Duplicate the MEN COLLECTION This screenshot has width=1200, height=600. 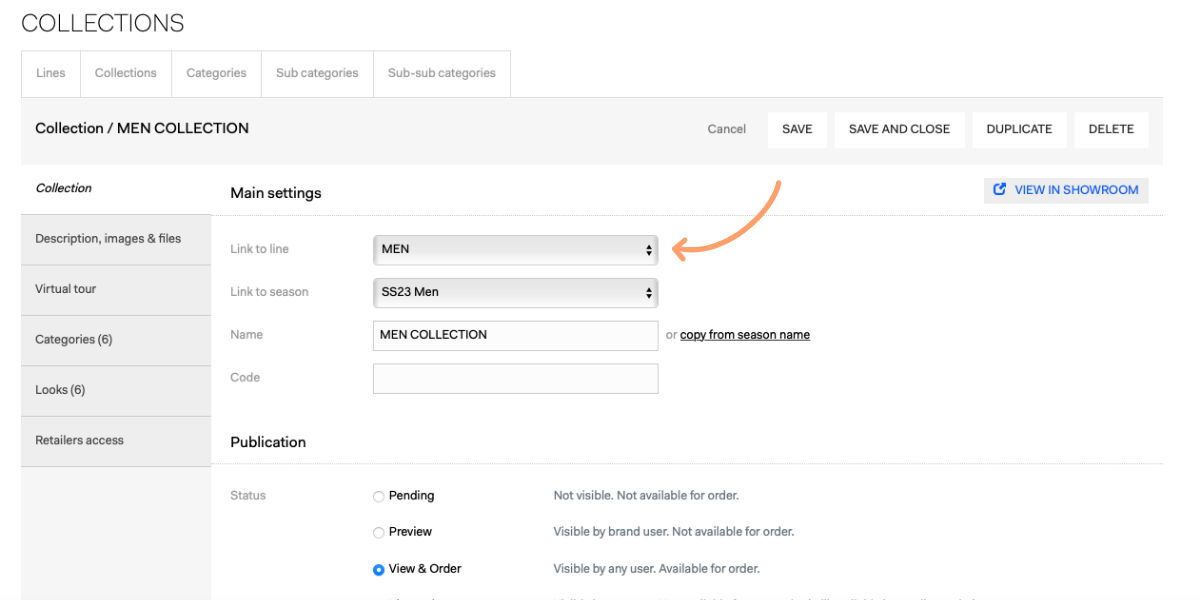(x=1019, y=129)
